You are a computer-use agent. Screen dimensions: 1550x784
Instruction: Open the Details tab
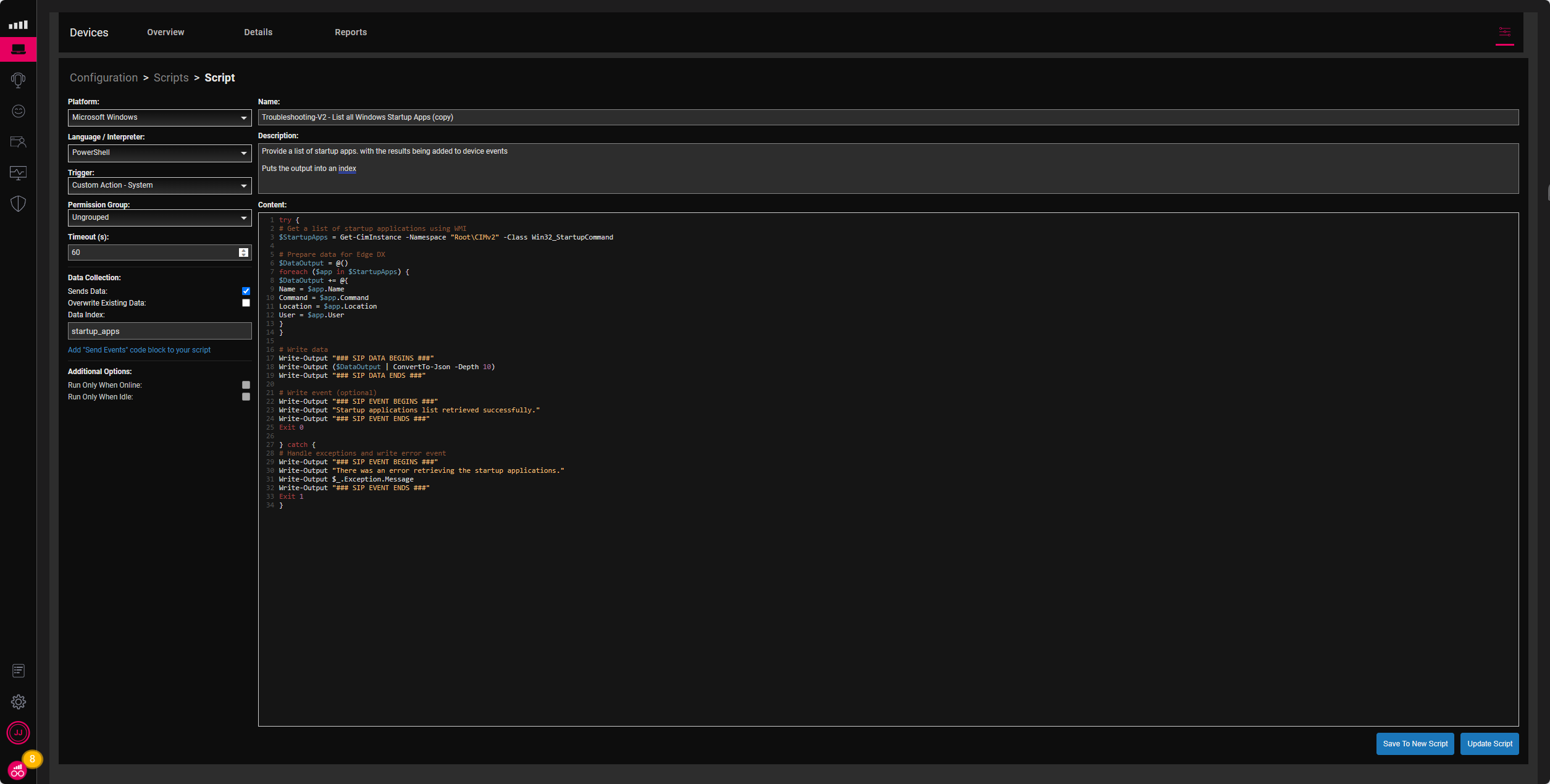click(x=258, y=32)
